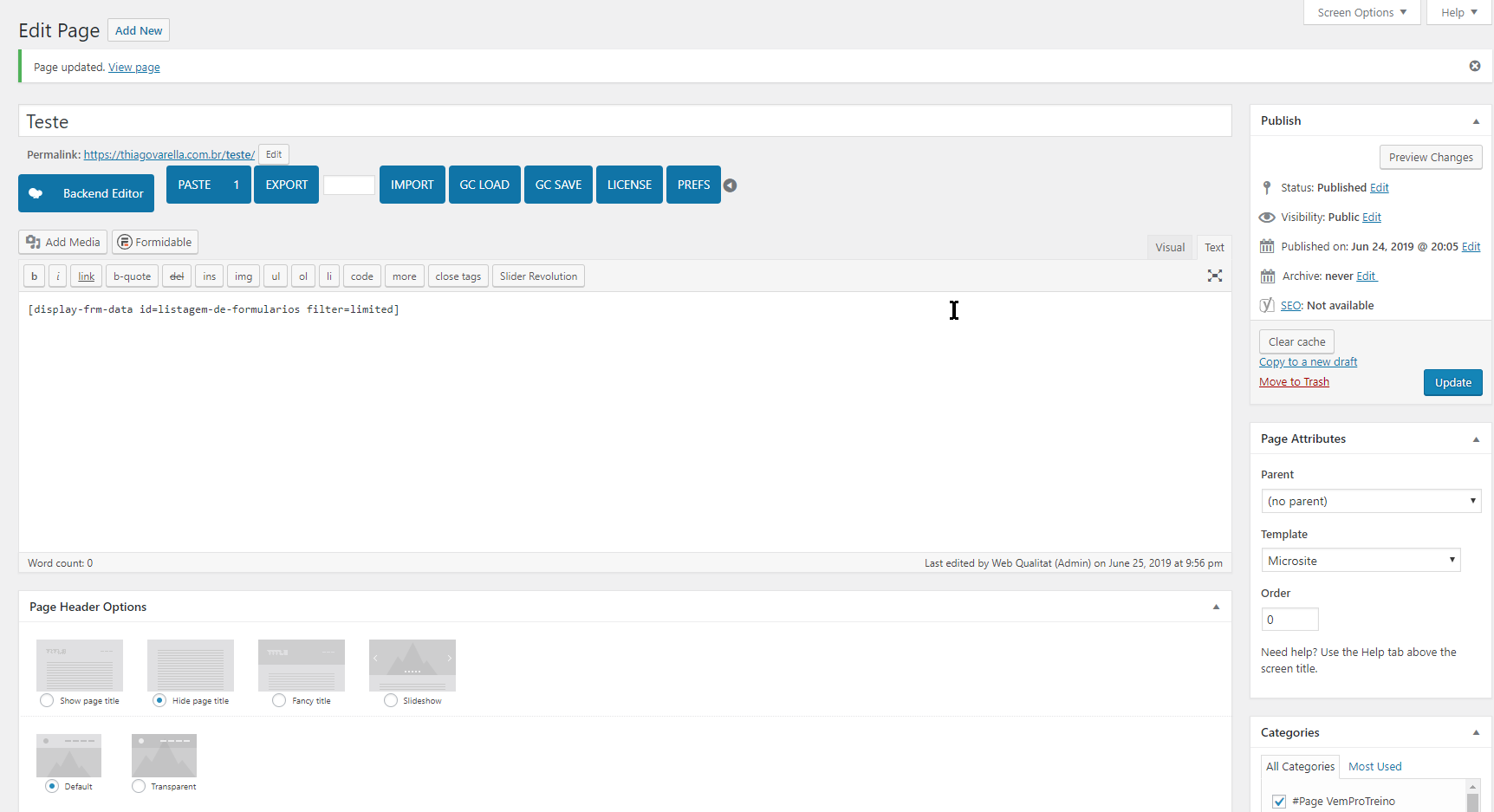Click the Update button
Image resolution: width=1494 pixels, height=812 pixels.
tap(1452, 382)
